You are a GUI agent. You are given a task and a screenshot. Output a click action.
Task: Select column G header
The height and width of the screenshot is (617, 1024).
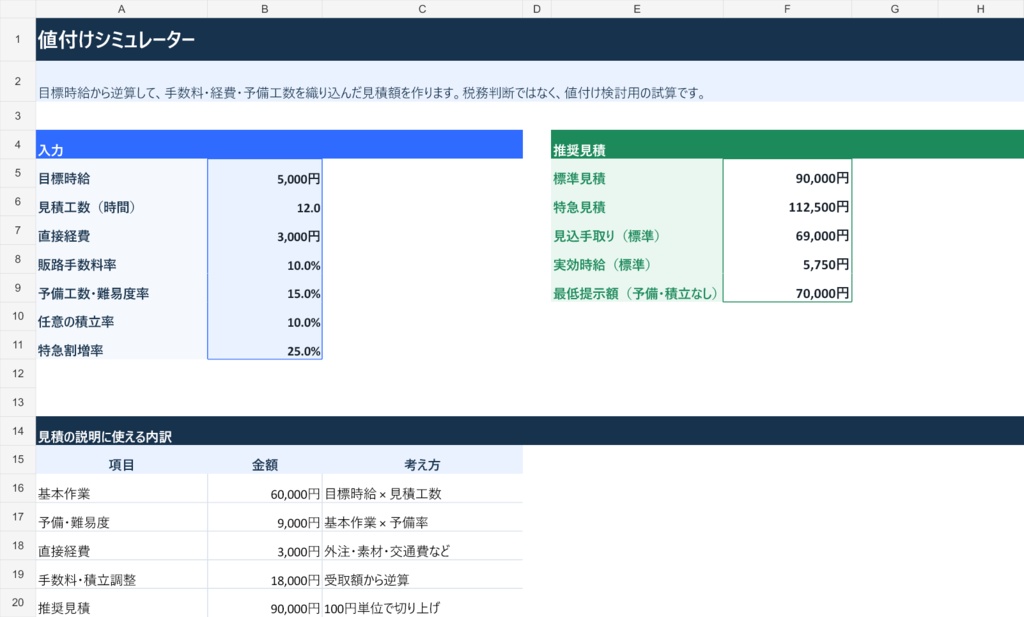(895, 8)
